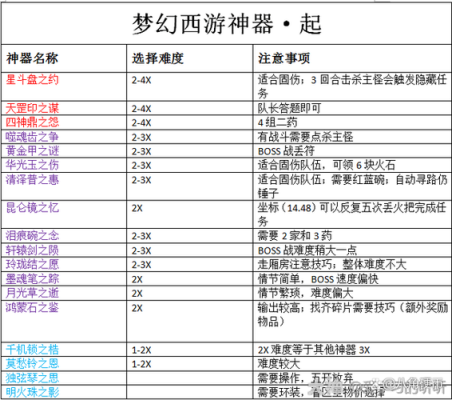Screen dimensions: 452x400
Task: Select the note '2X难度等于其他神器3X'
Action: pos(314,350)
